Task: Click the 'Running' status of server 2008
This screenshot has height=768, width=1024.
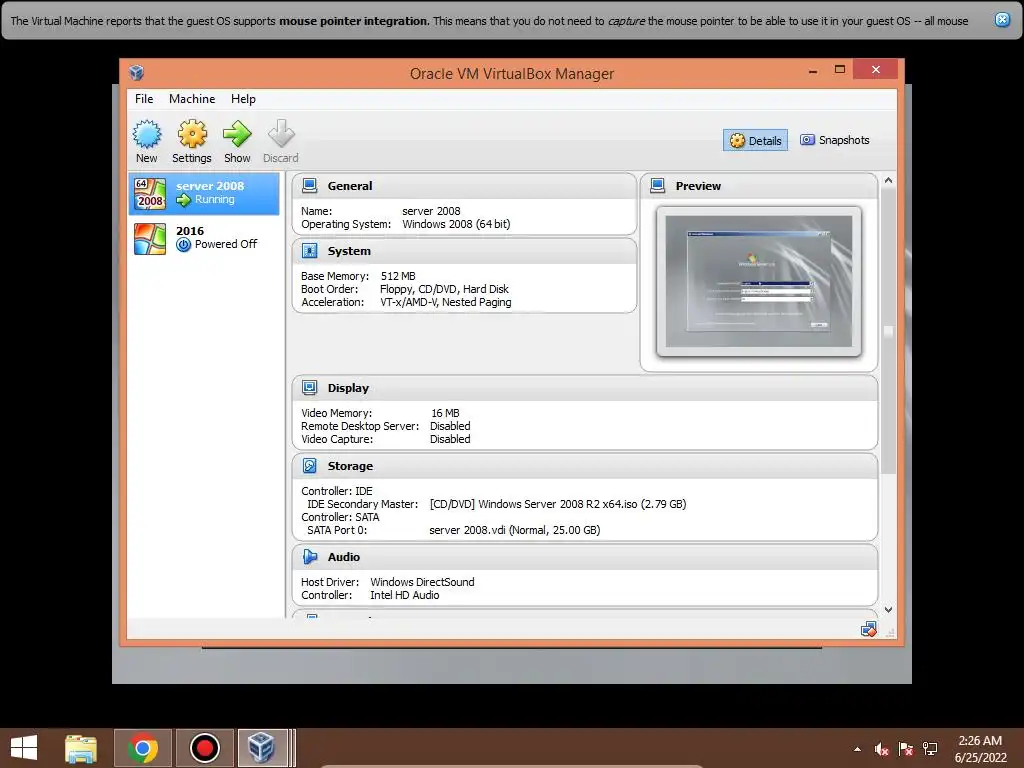Action: 214,200
